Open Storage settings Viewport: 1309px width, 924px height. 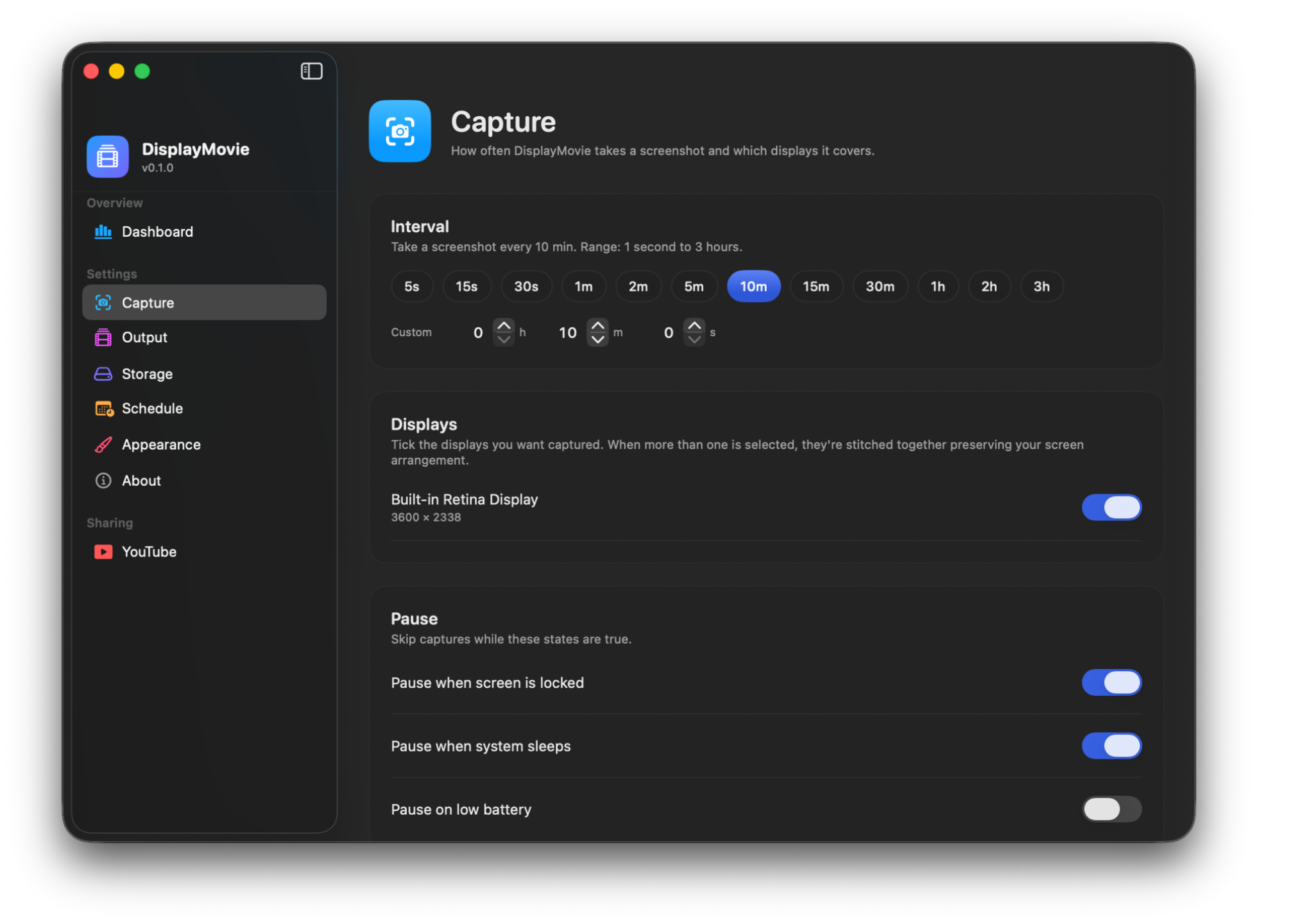[204, 373]
